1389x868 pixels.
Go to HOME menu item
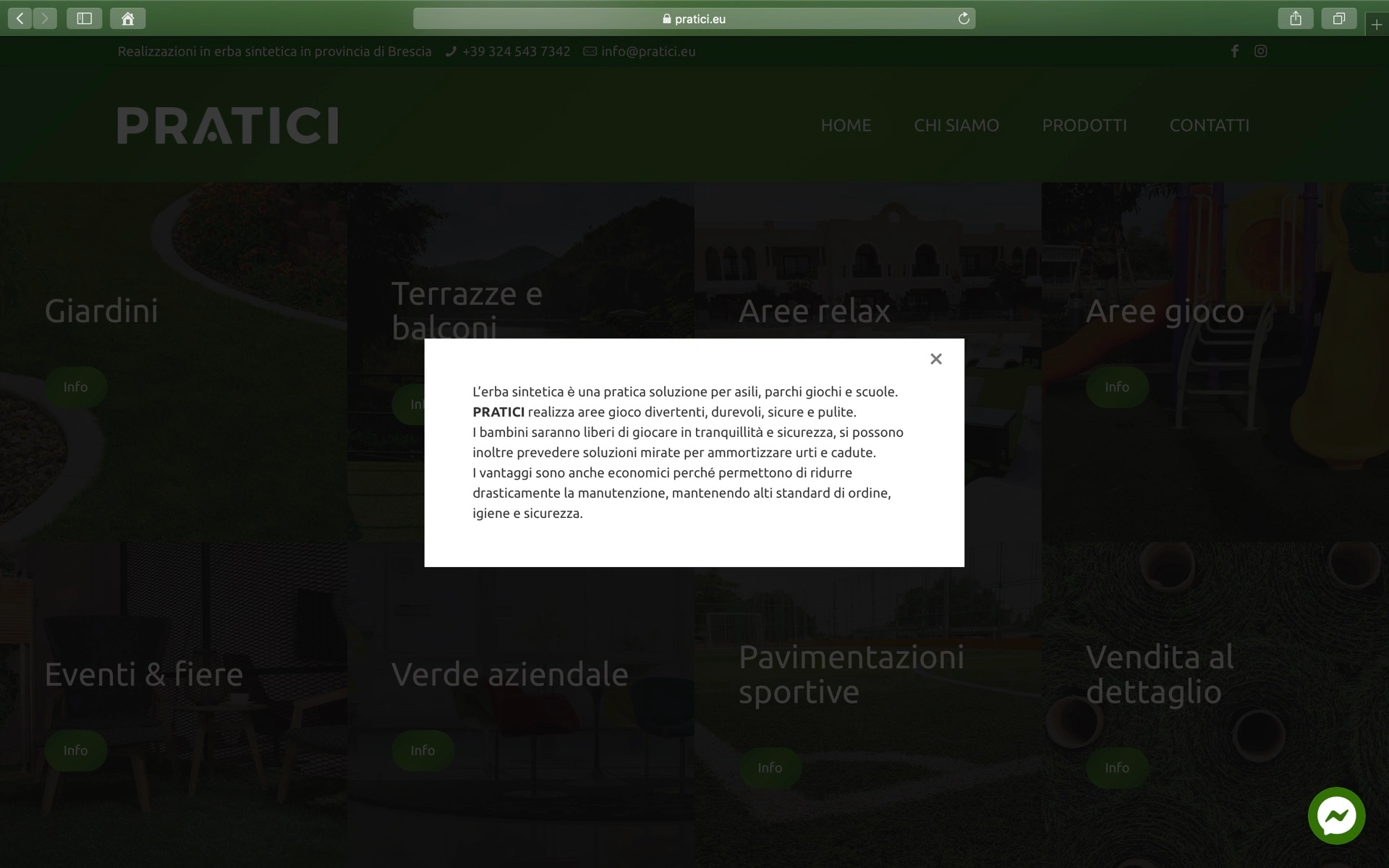[x=846, y=125]
